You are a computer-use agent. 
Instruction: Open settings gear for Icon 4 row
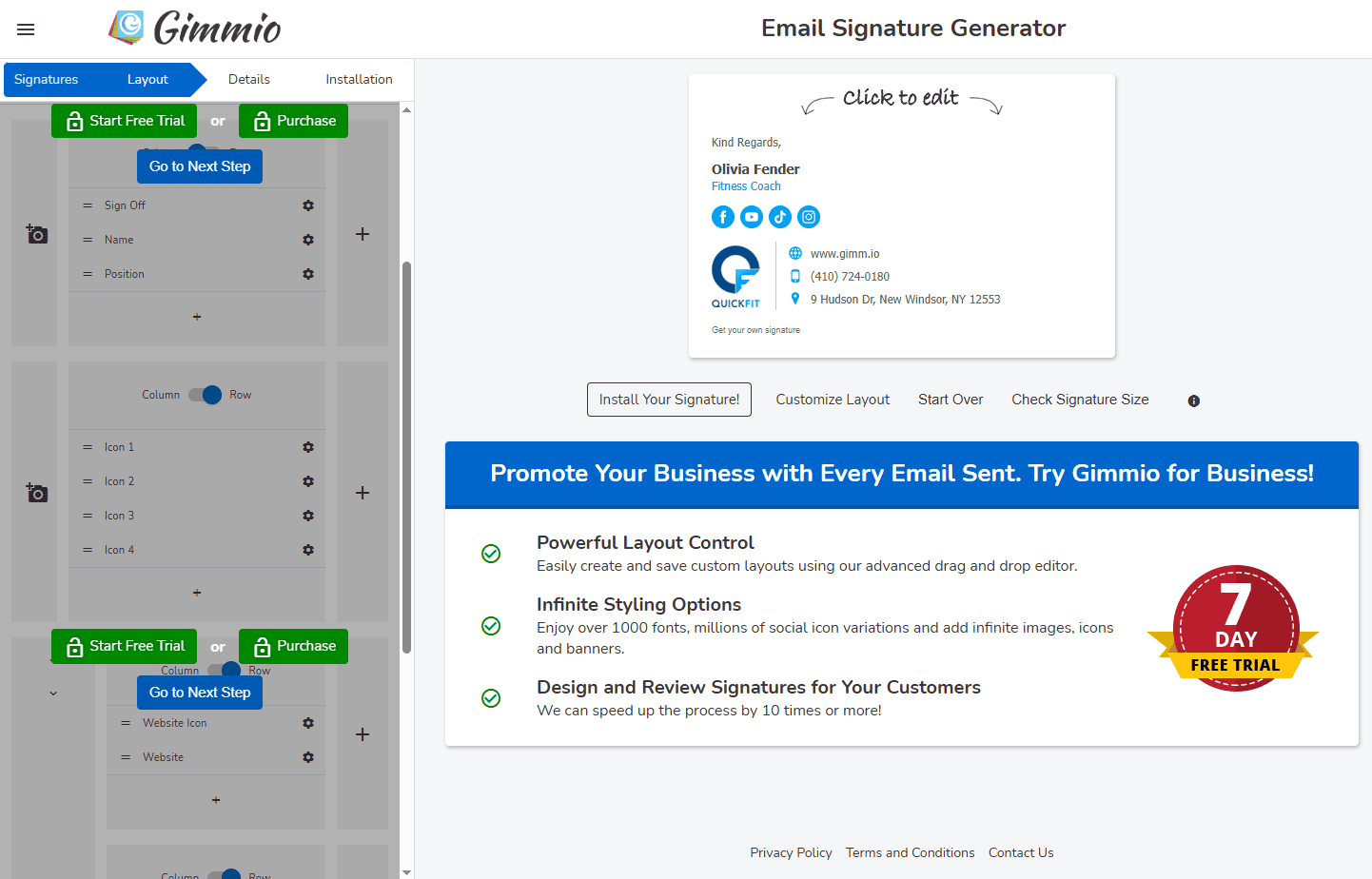pyautogui.click(x=308, y=550)
